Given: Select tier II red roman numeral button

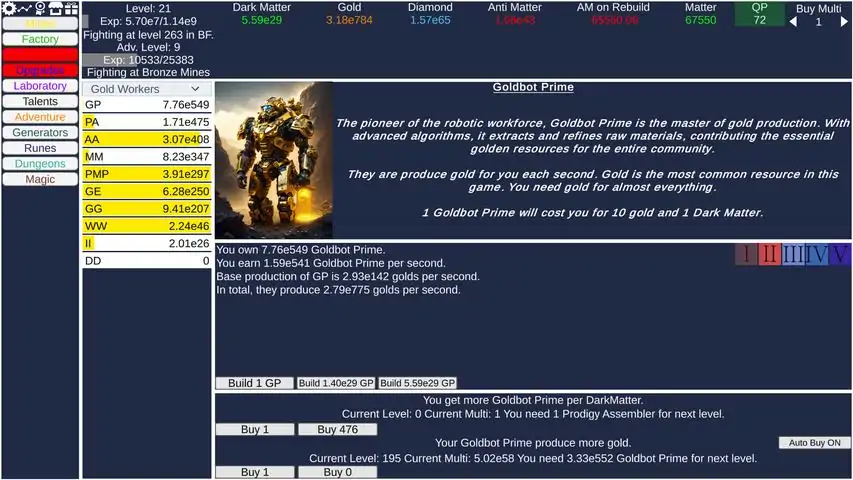Looking at the screenshot, I should pyautogui.click(x=769, y=254).
